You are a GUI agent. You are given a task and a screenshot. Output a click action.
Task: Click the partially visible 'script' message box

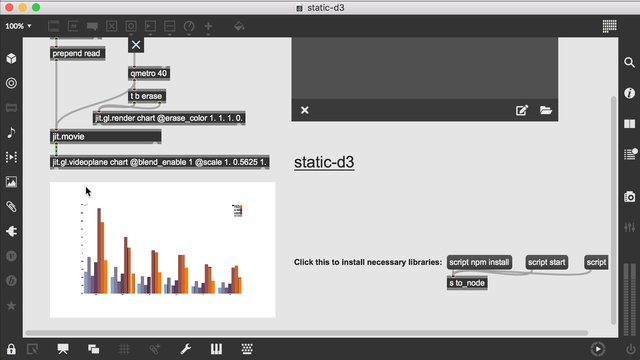pos(596,262)
